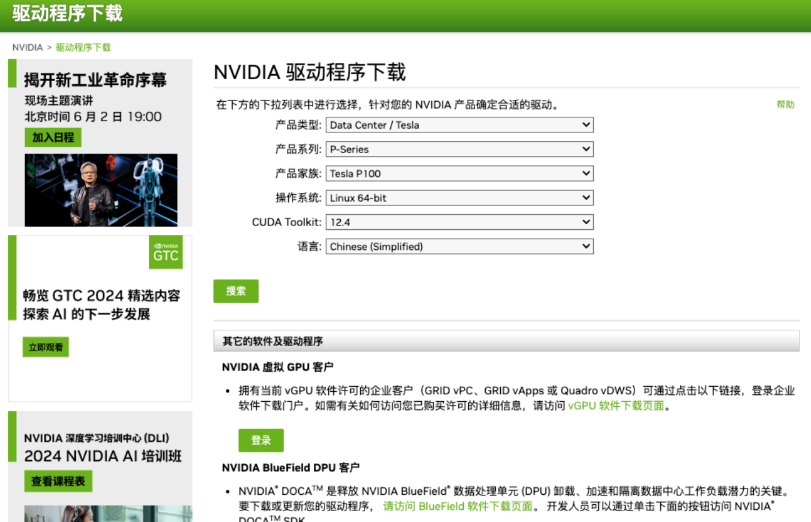Click the NVIDIA 虚拟 GPU 客户 heading
This screenshot has height=522, width=811.
click(278, 367)
